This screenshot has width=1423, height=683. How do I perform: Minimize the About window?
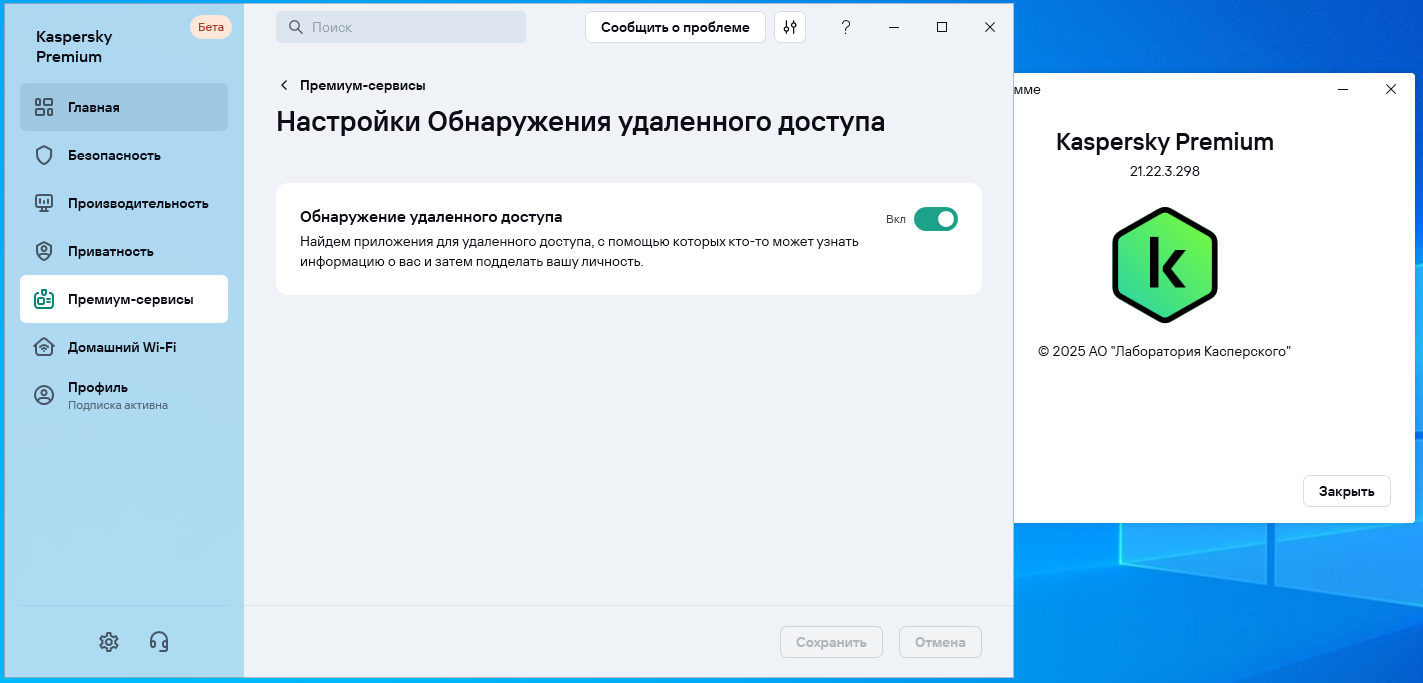(1344, 89)
